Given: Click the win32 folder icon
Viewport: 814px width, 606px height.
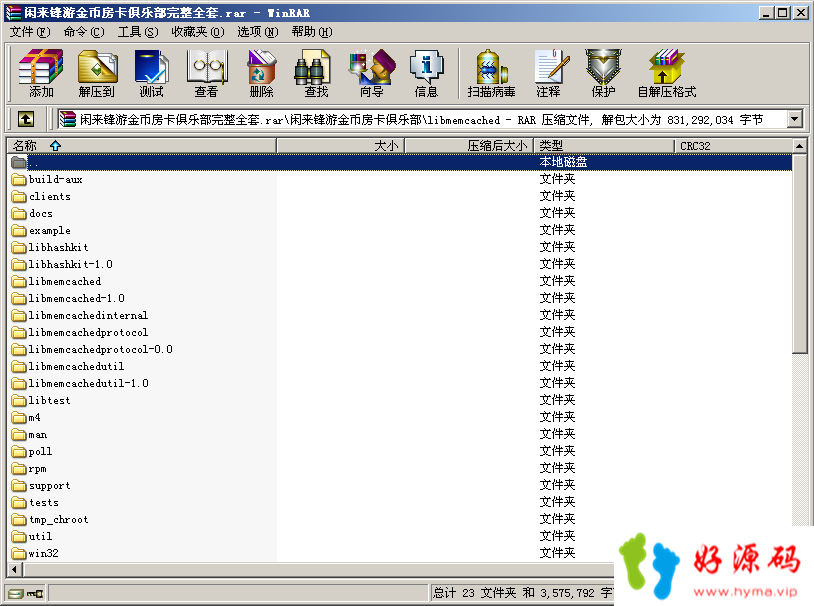Looking at the screenshot, I should [19, 554].
